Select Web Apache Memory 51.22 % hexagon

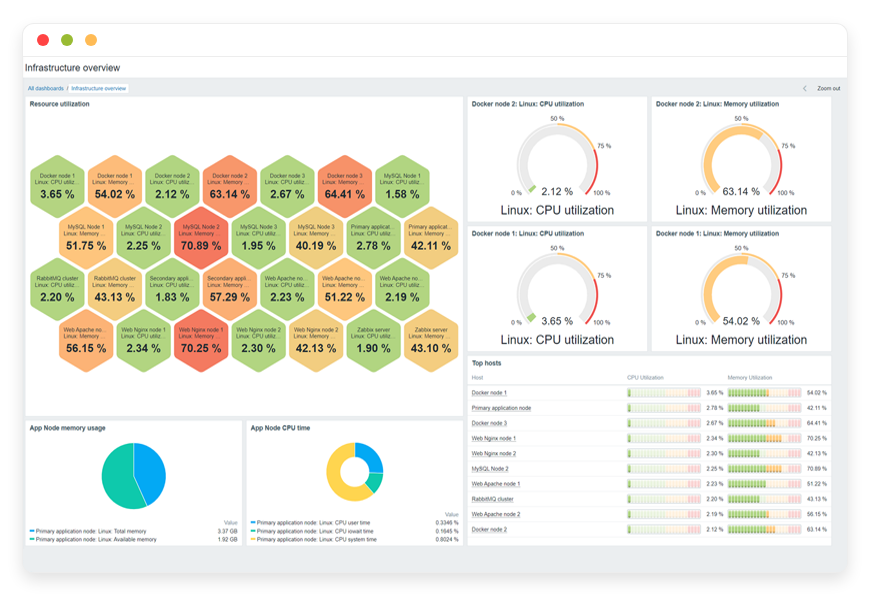coord(345,289)
